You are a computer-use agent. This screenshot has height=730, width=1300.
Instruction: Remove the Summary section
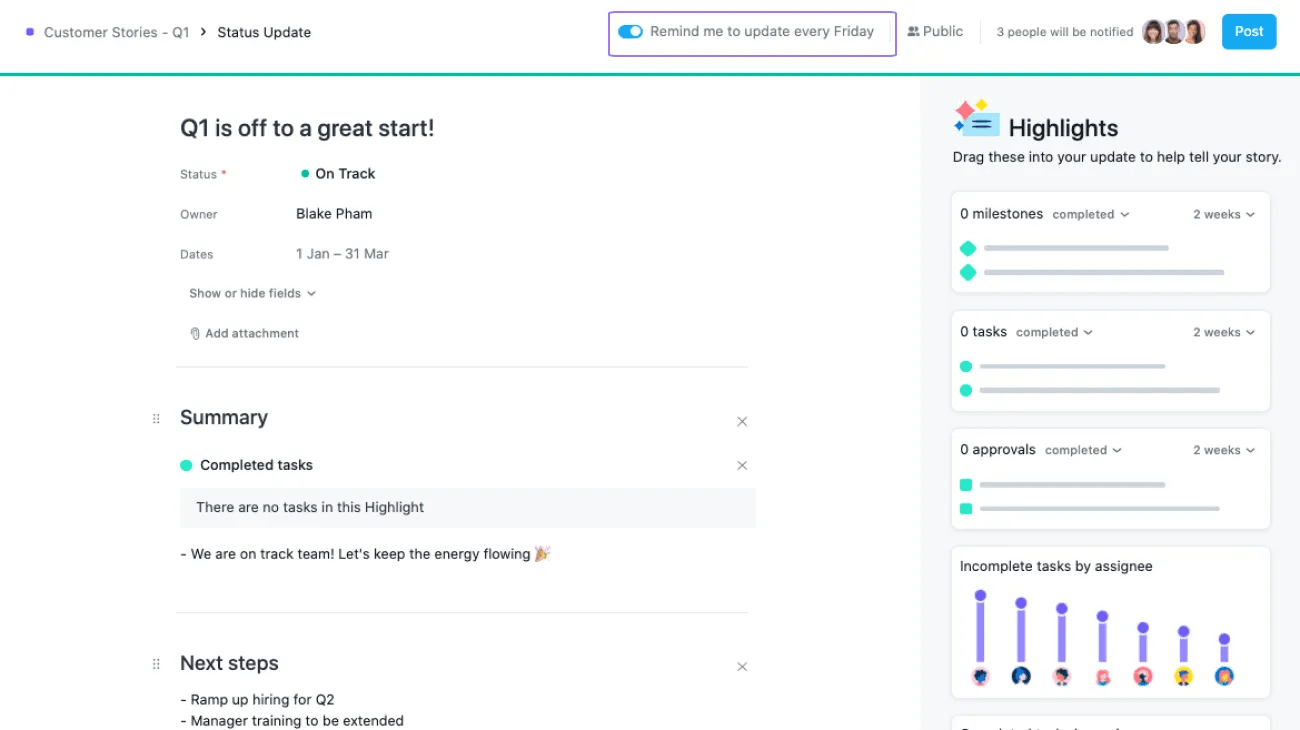click(742, 421)
